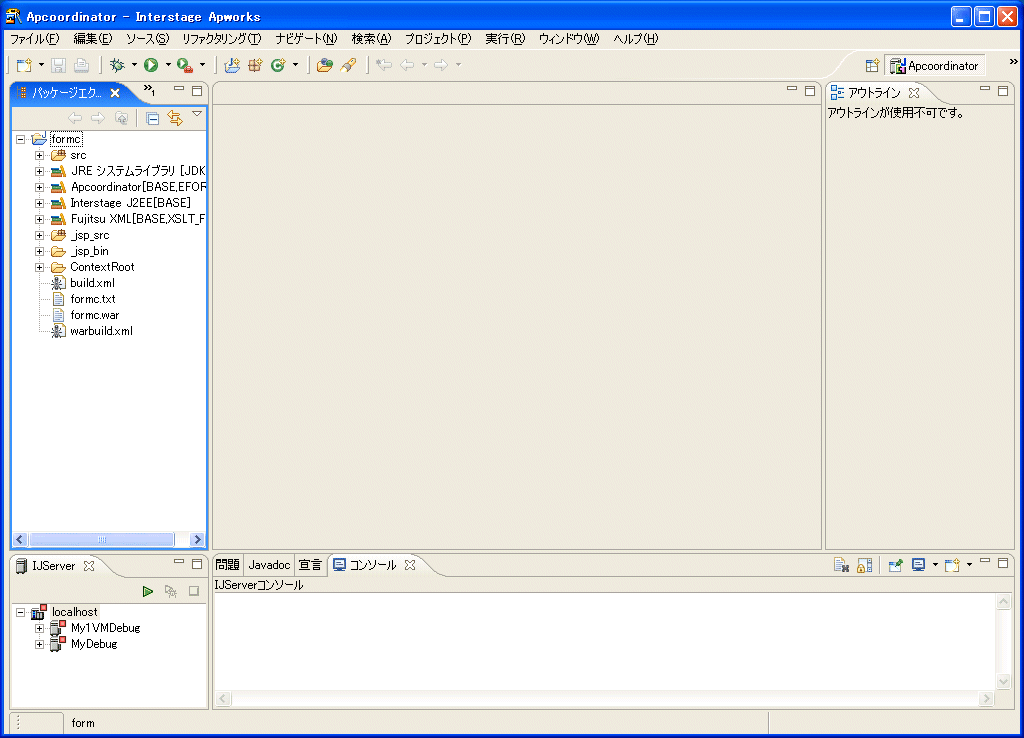Viewport: 1024px width, 738px height.
Task: Switch to the Javadoc tab
Action: tap(269, 565)
